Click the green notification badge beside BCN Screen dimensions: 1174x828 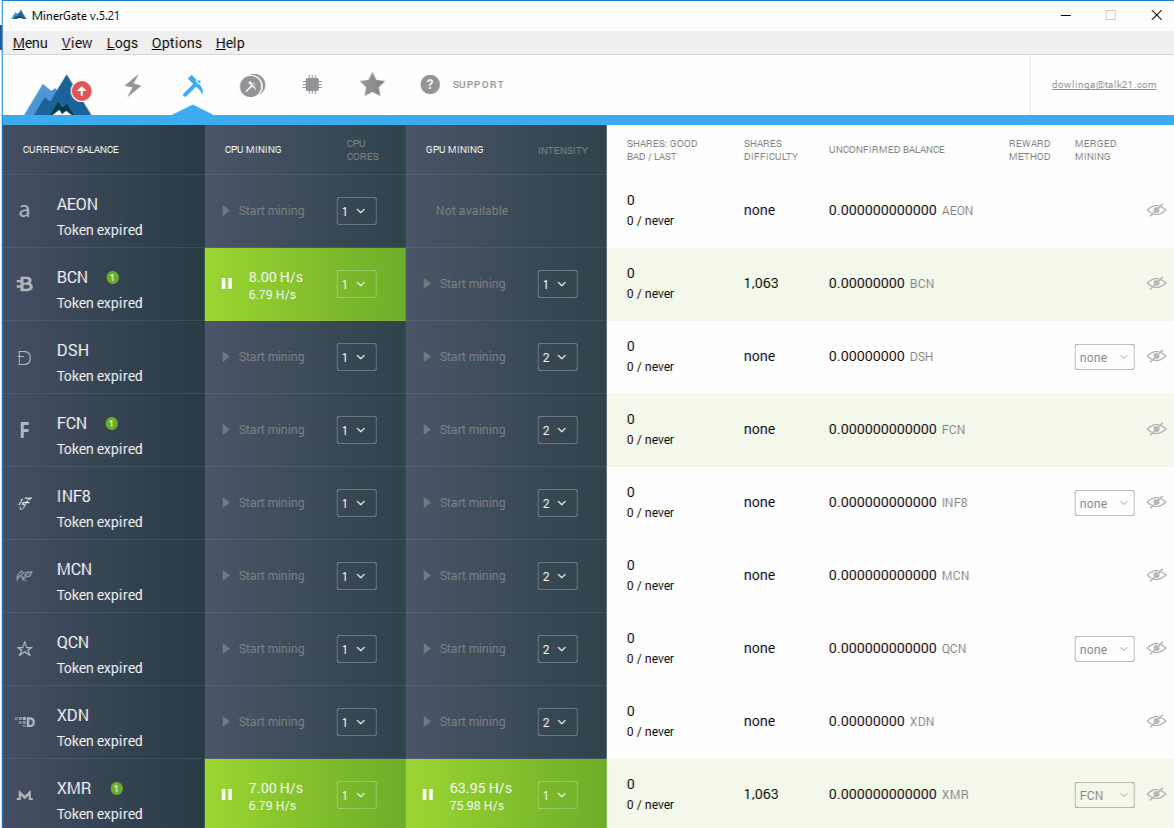pos(112,278)
